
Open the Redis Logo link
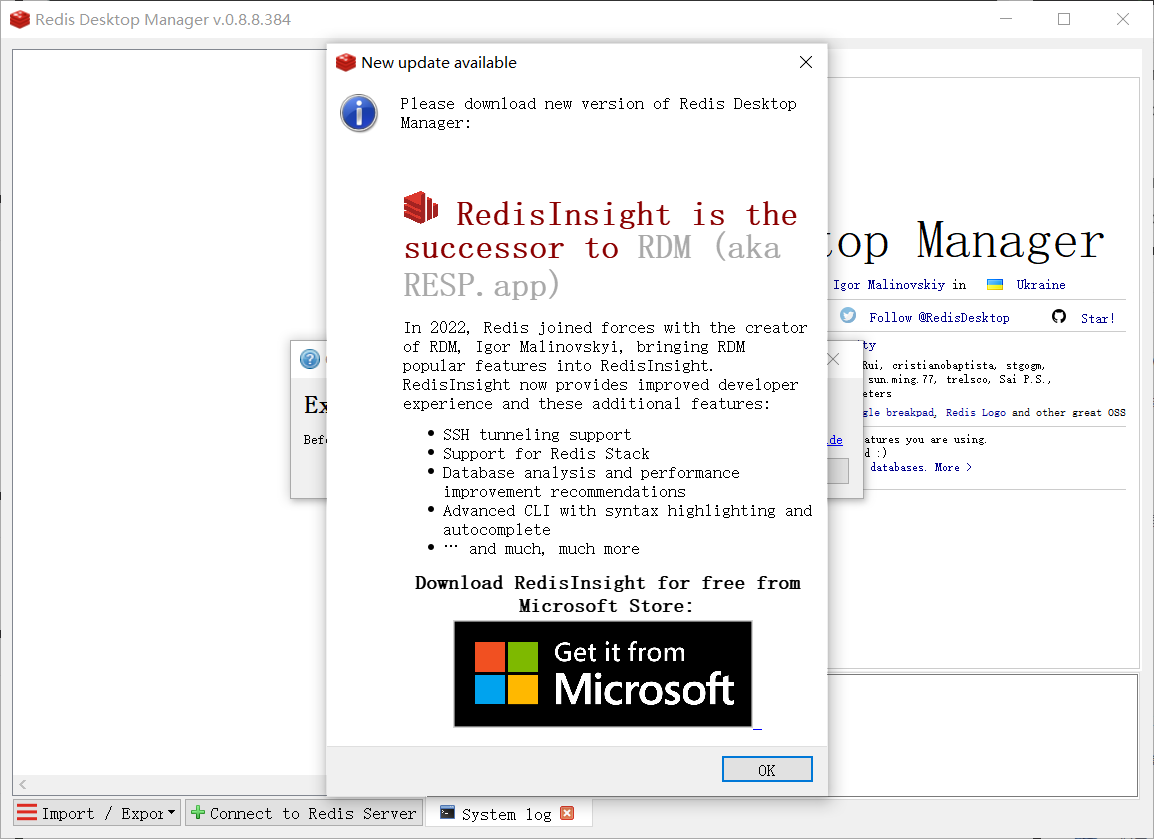975,412
